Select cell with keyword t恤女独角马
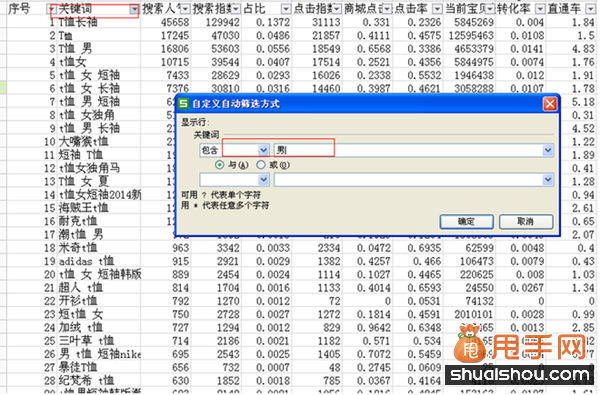Screen dimensions: 600x395 (99, 168)
